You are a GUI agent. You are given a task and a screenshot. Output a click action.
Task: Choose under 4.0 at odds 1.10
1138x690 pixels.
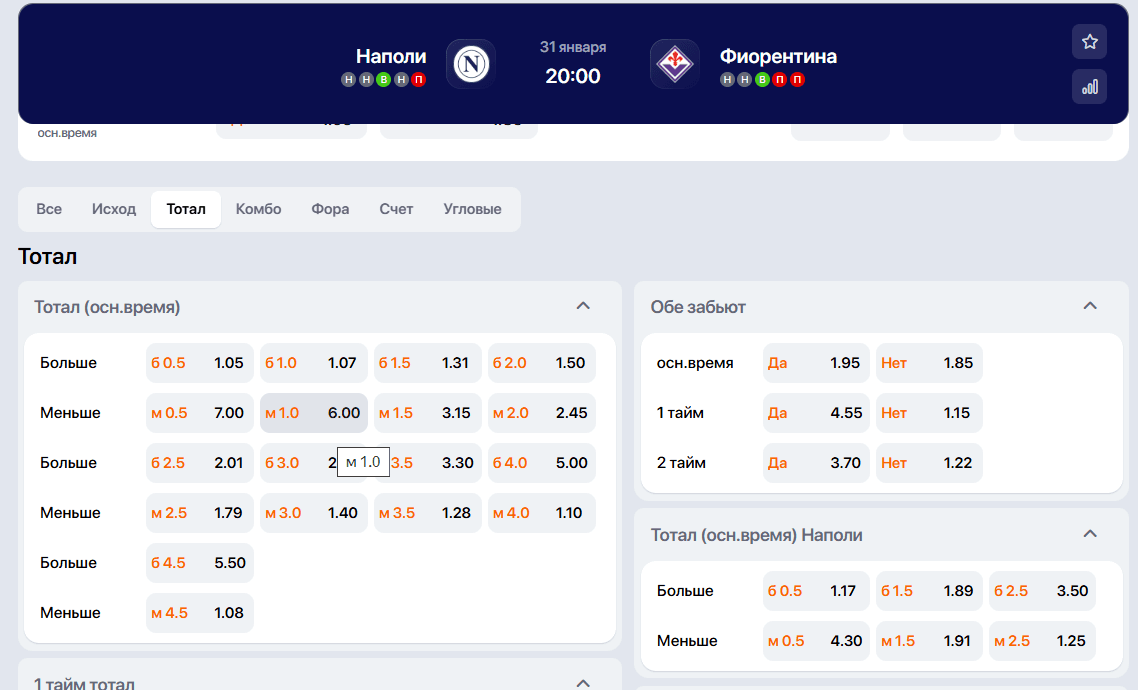pos(541,513)
